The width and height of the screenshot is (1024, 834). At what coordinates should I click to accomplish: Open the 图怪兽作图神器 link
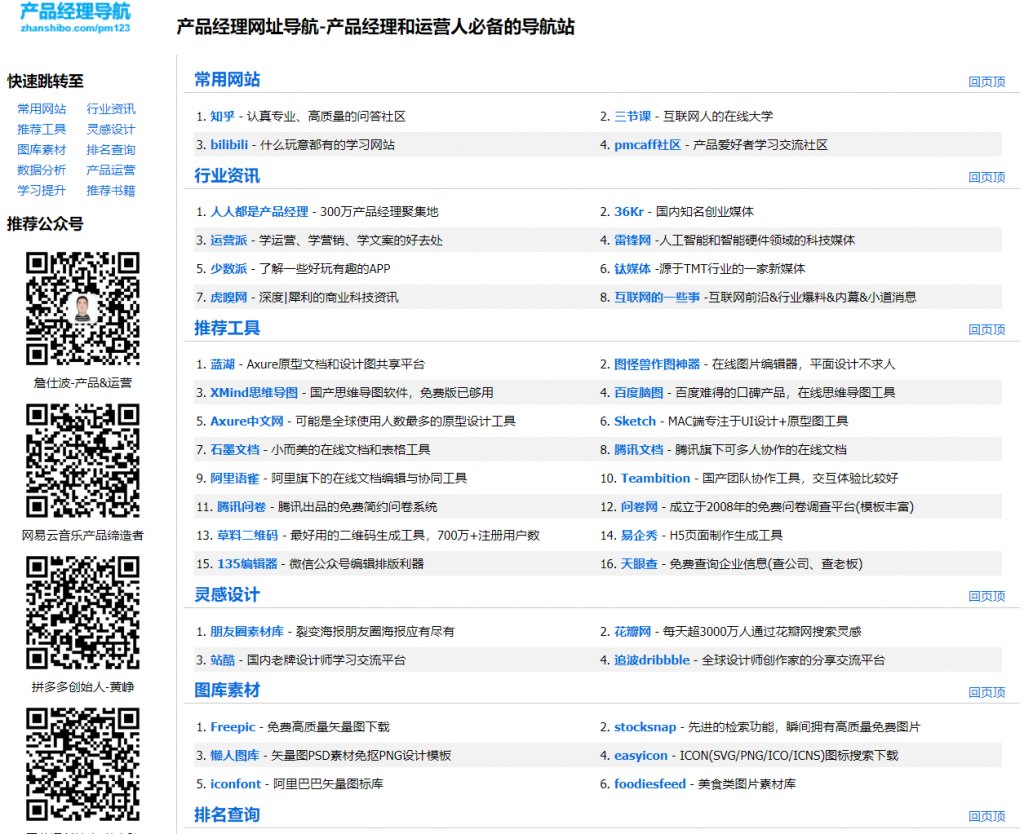(657, 364)
